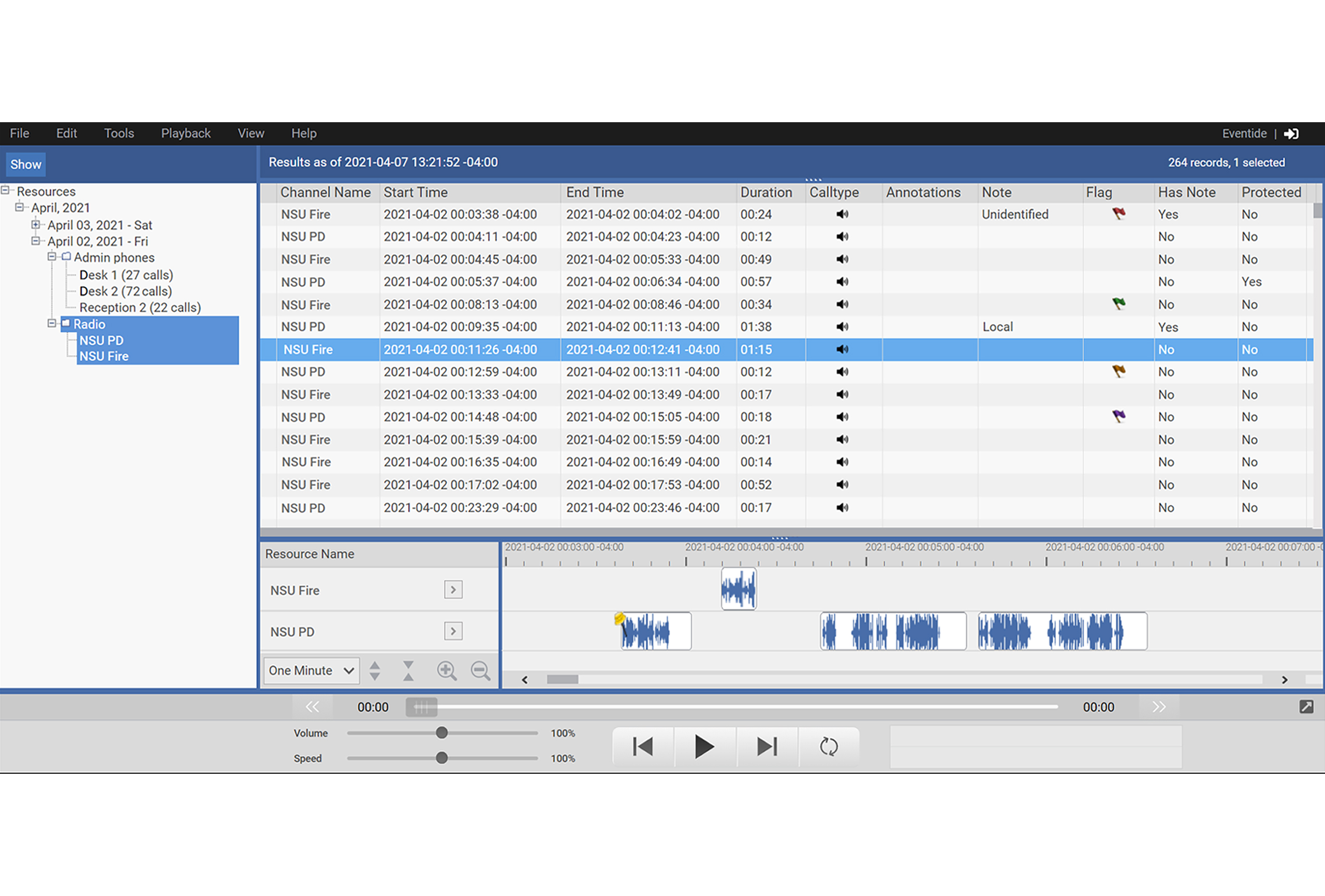Sort by the Duration column header
The width and height of the screenshot is (1325, 896).
(x=771, y=193)
